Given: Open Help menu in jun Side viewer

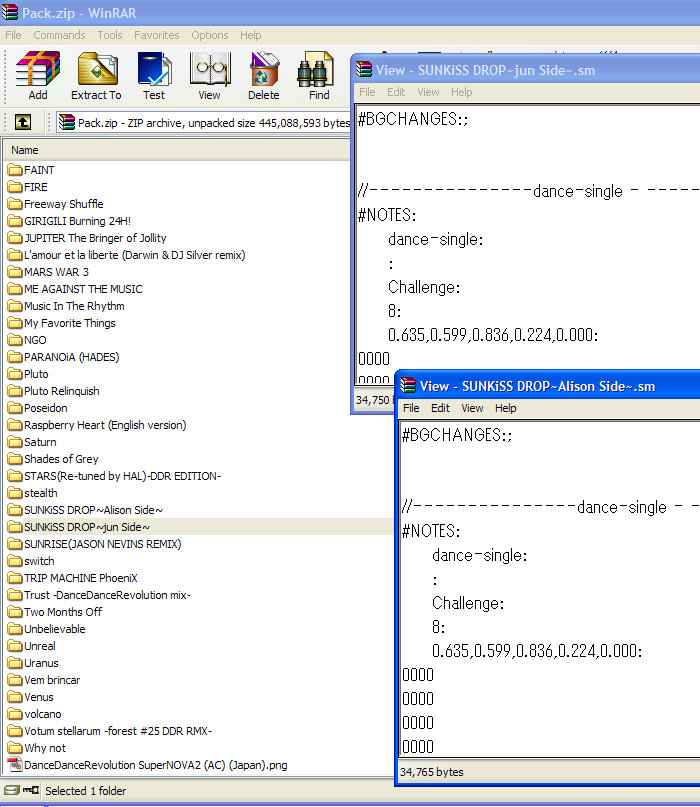Looking at the screenshot, I should [x=462, y=92].
